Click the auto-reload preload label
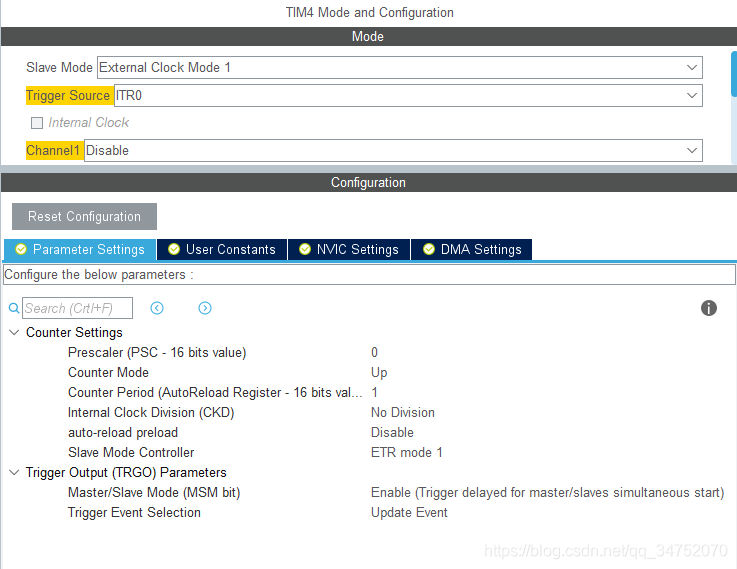Screen dimensions: 737x569 pyautogui.click(x=123, y=432)
